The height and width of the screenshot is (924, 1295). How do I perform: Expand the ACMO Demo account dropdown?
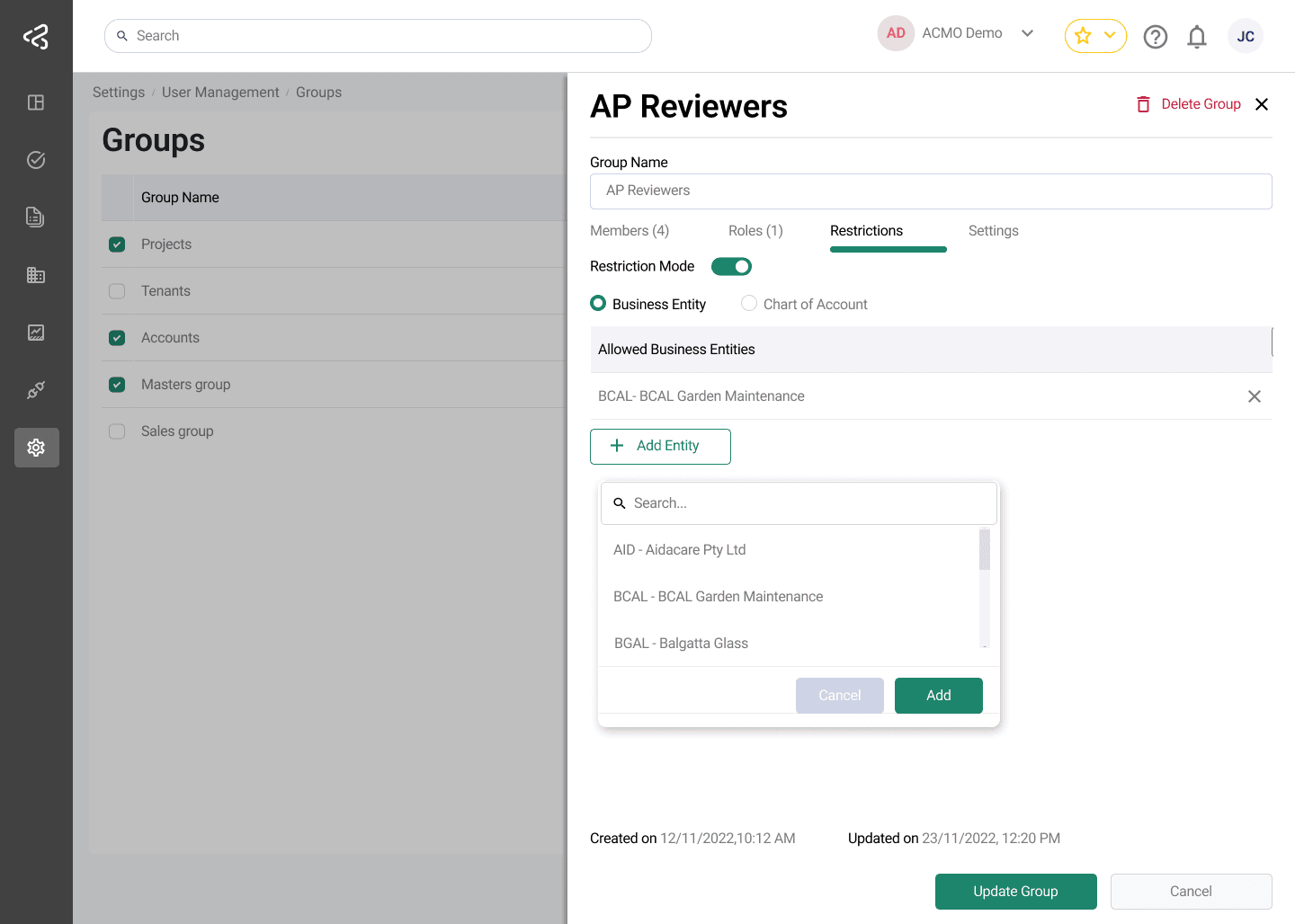1027,33
